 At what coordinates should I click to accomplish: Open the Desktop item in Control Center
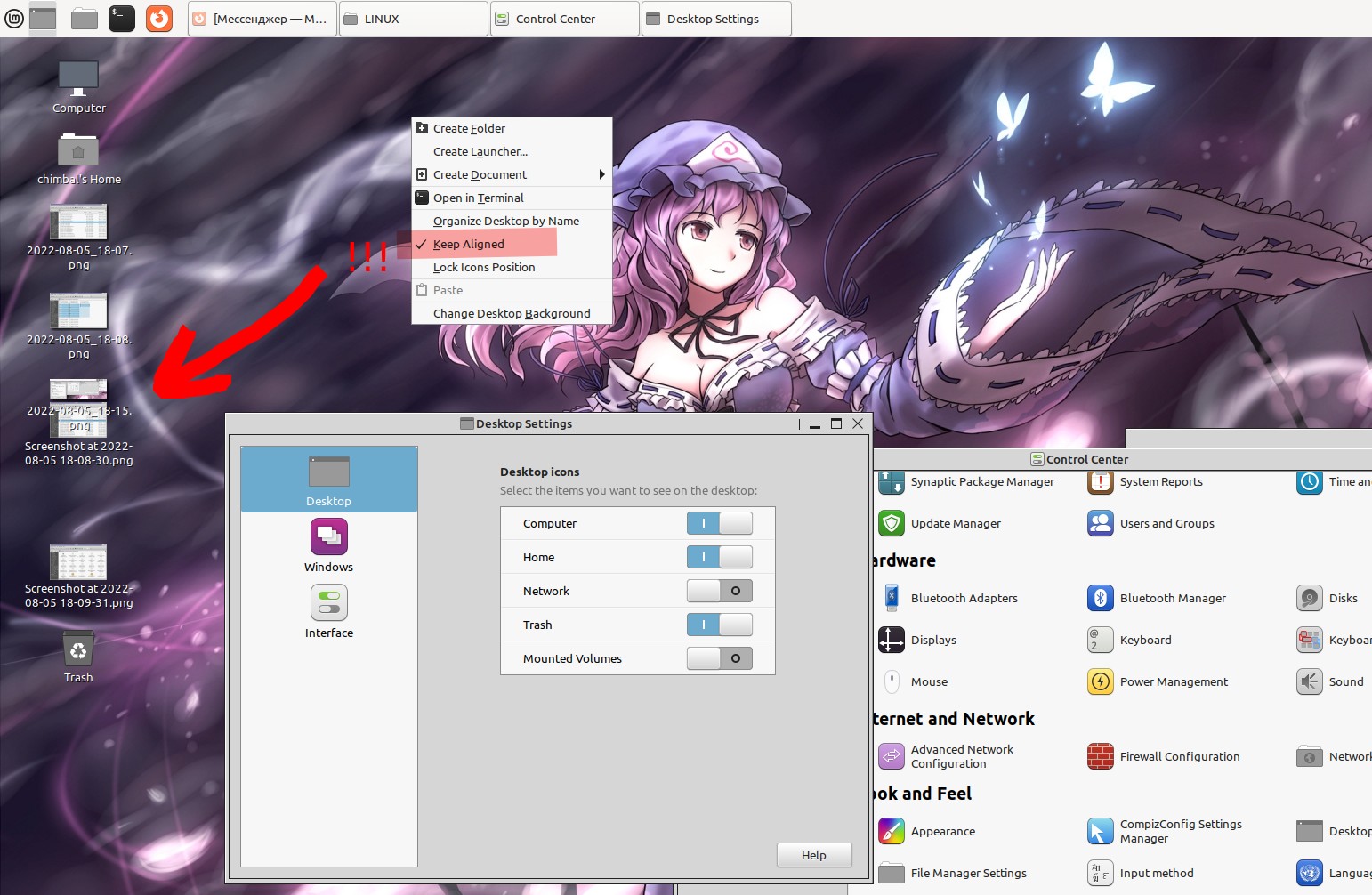click(1334, 831)
